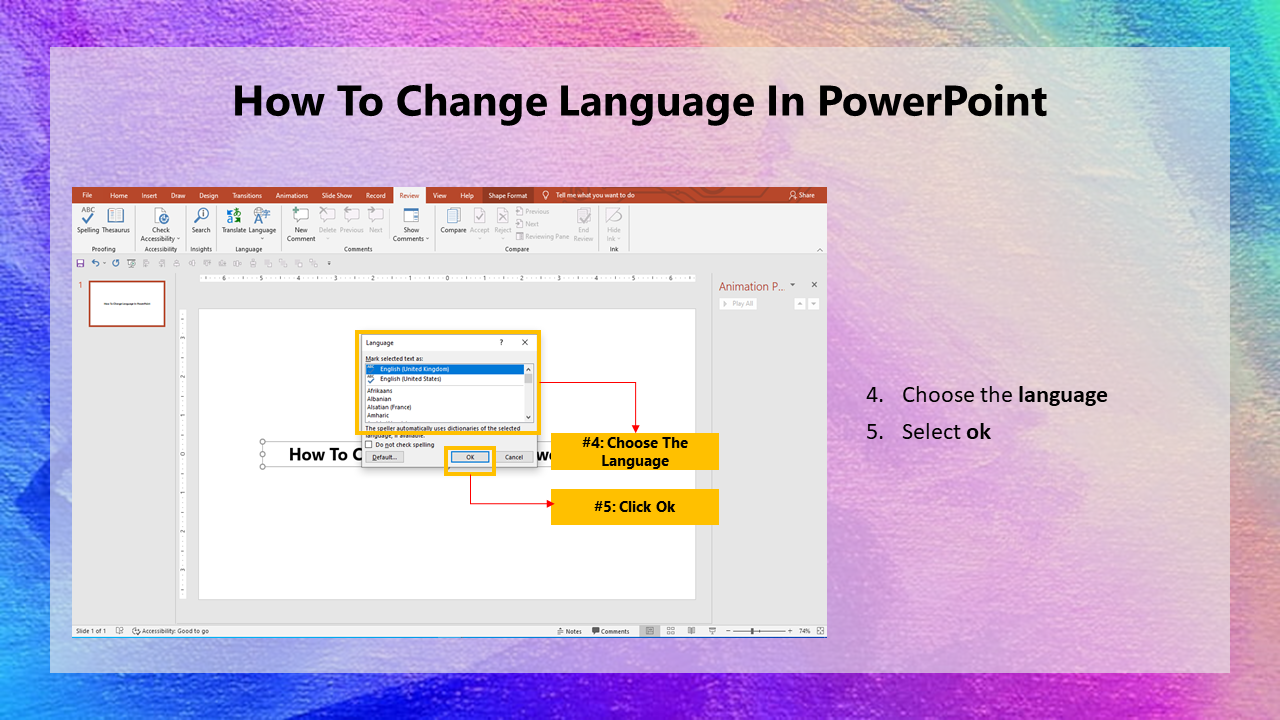Click the Redo icon in the quick access toolbar
Viewport: 1280px width, 720px height.
point(116,263)
